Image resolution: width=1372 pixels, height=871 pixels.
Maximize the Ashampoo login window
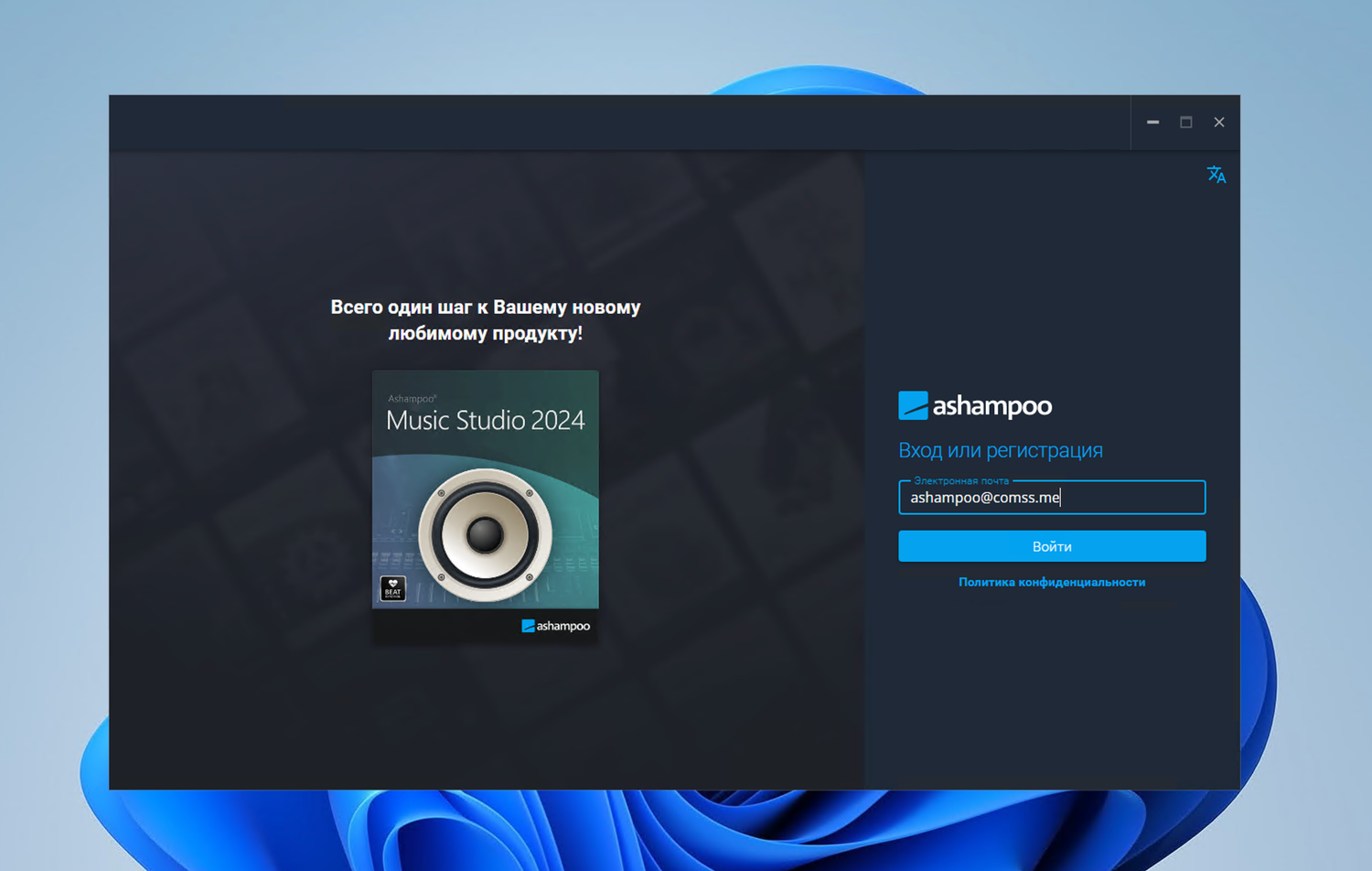tap(1186, 122)
